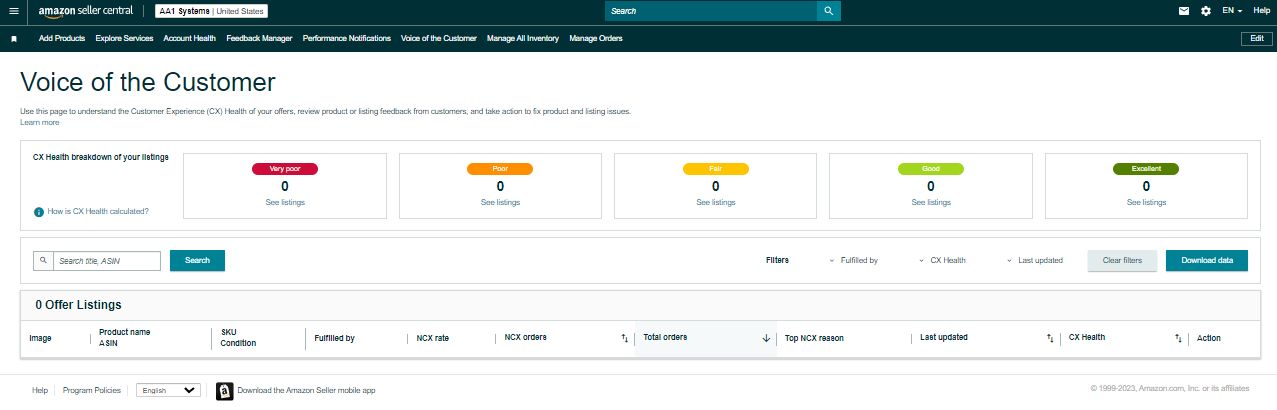Sort by Last updated arrows
Image resolution: width=1277 pixels, height=410 pixels.
coord(1050,338)
